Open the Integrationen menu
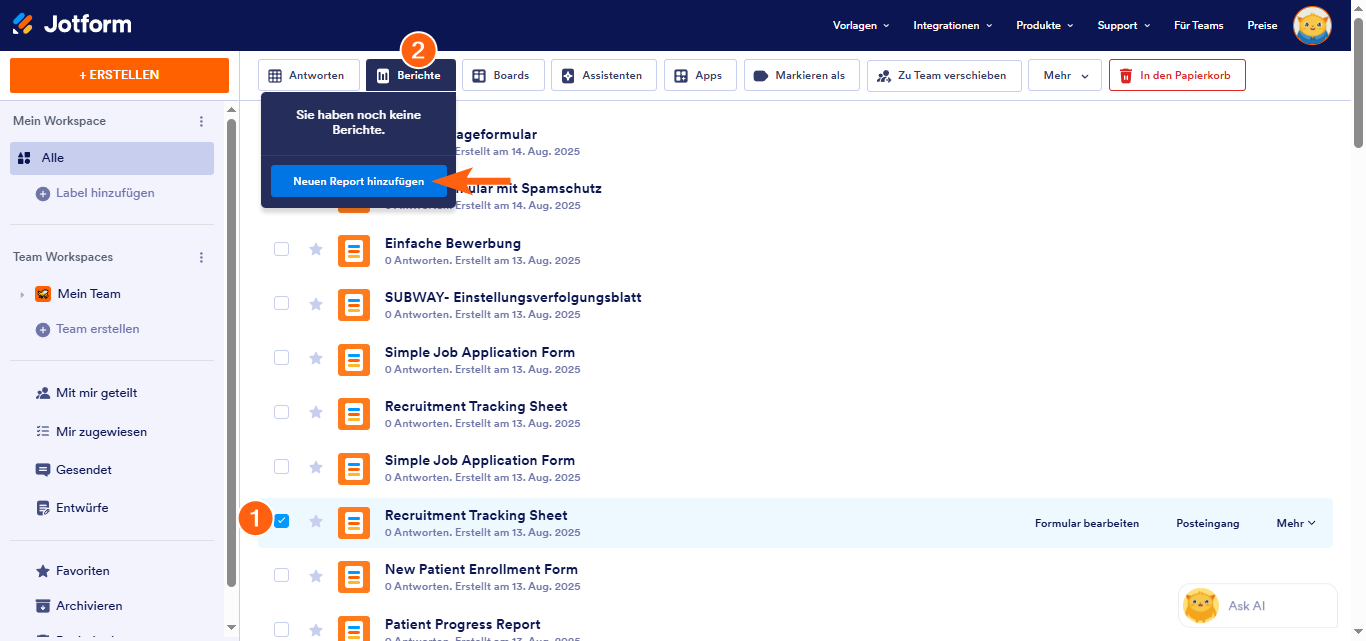The image size is (1366, 641). [x=952, y=26]
